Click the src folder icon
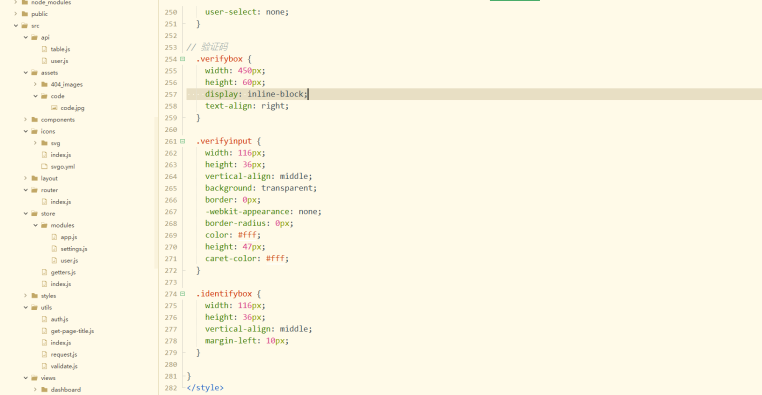Image resolution: width=762 pixels, height=395 pixels. tap(25, 26)
